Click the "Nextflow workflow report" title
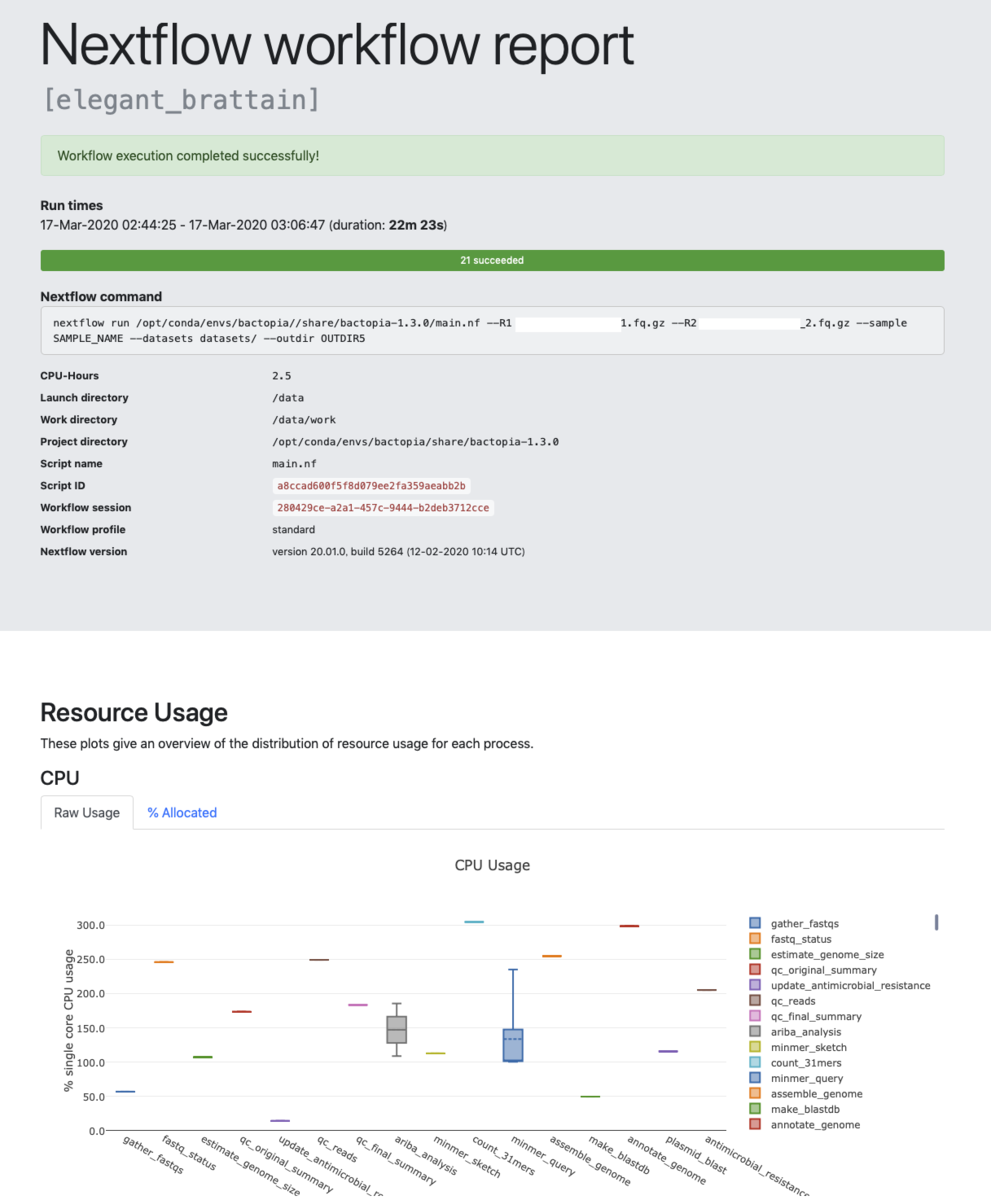991x1200 pixels. pos(337,44)
